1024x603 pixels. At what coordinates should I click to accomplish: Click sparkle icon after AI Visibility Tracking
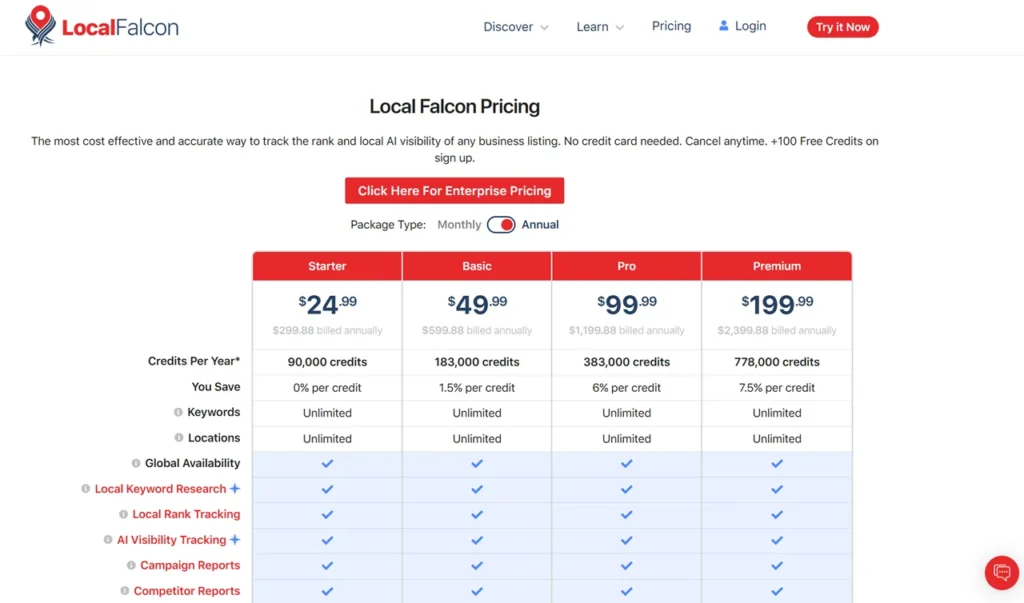click(234, 539)
